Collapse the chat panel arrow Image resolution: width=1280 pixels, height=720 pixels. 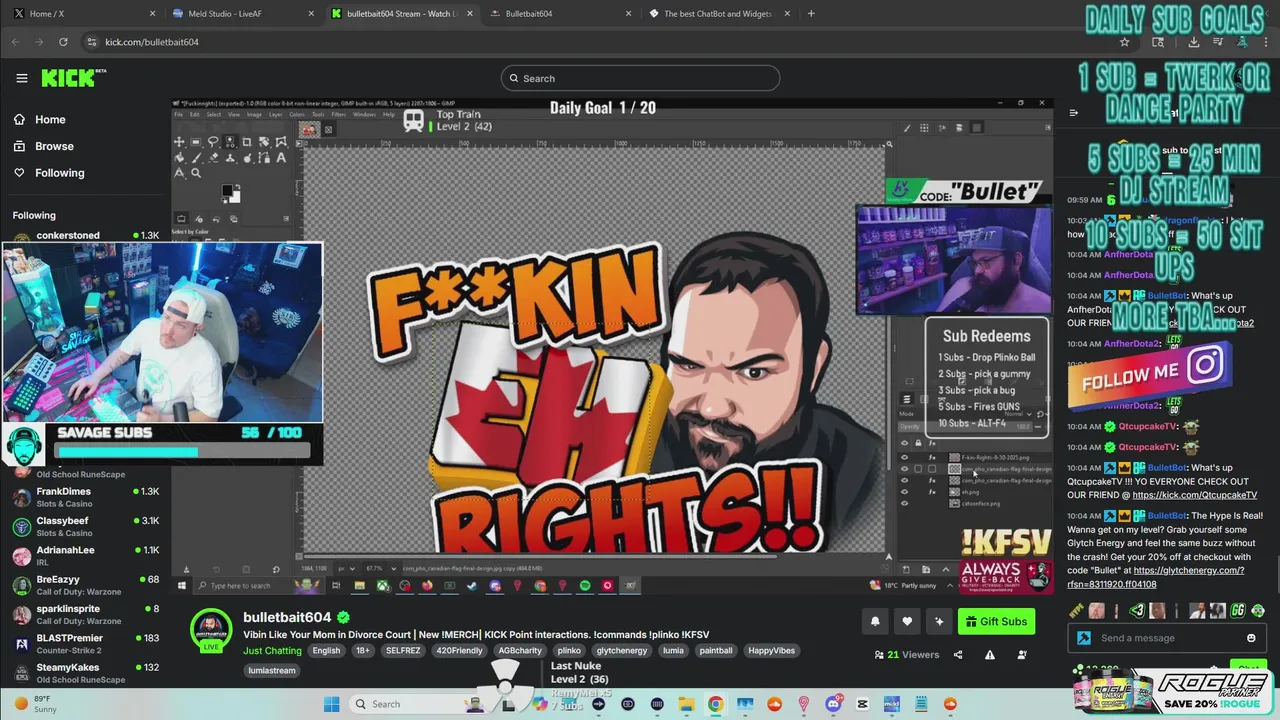tap(1074, 113)
